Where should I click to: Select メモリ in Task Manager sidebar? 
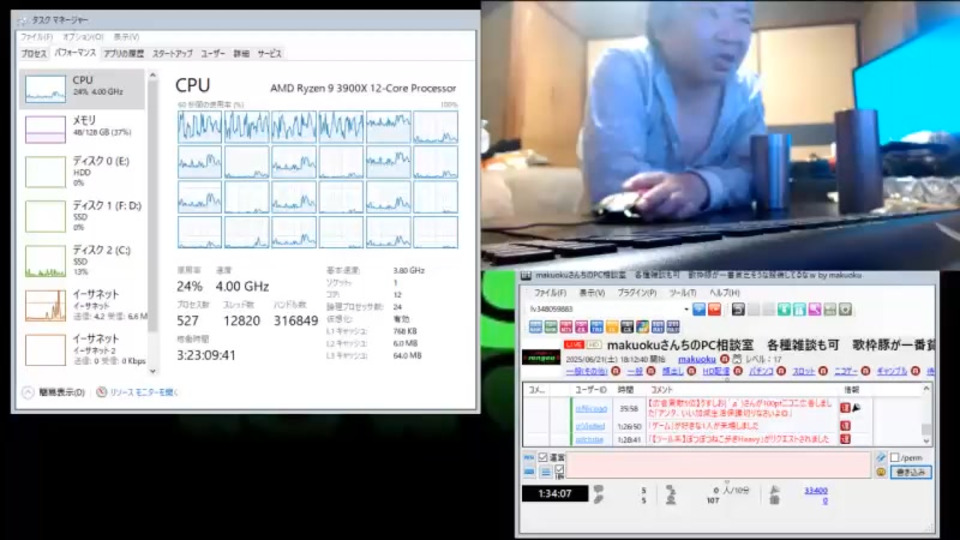click(83, 128)
